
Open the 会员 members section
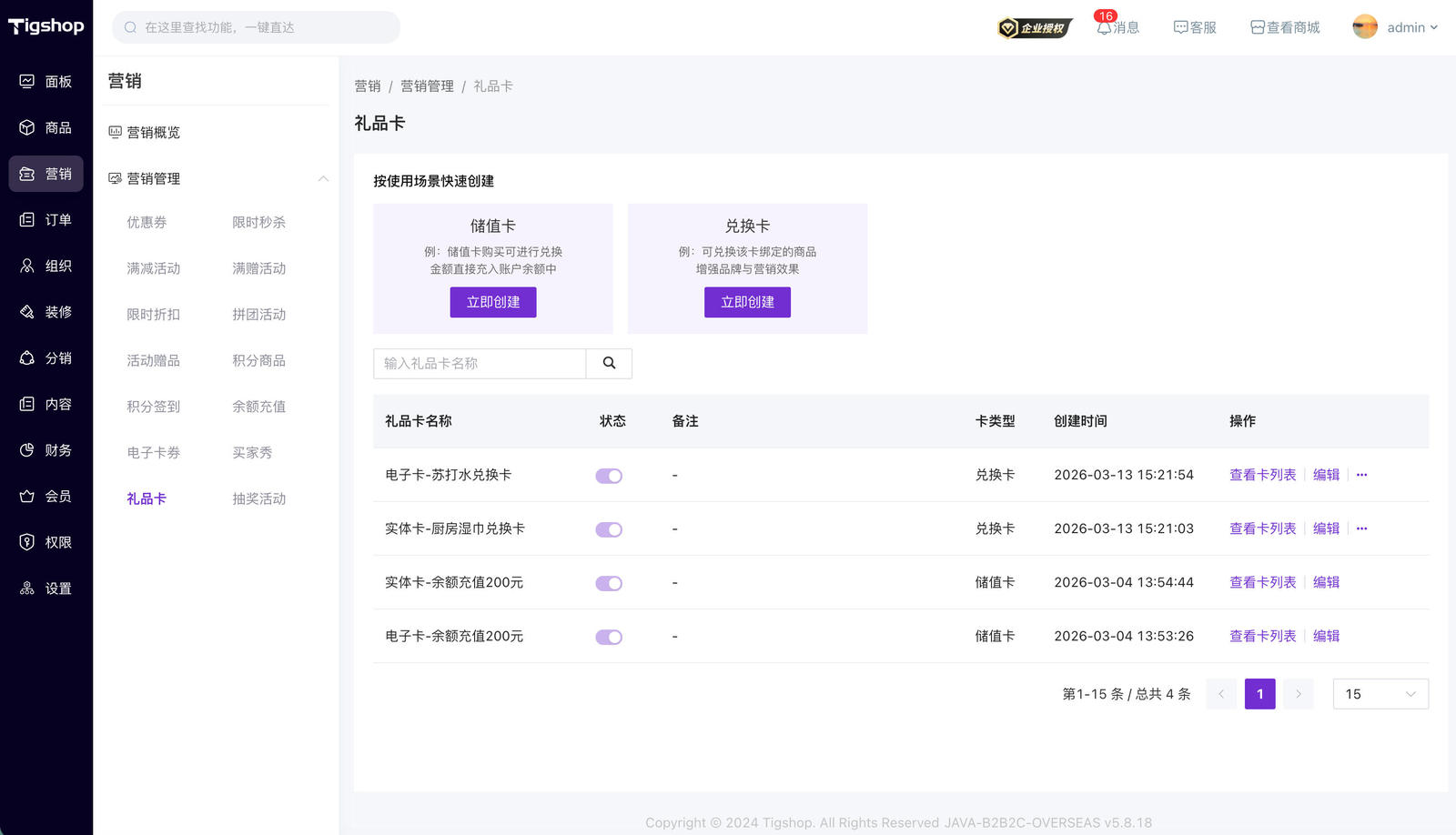(x=46, y=496)
